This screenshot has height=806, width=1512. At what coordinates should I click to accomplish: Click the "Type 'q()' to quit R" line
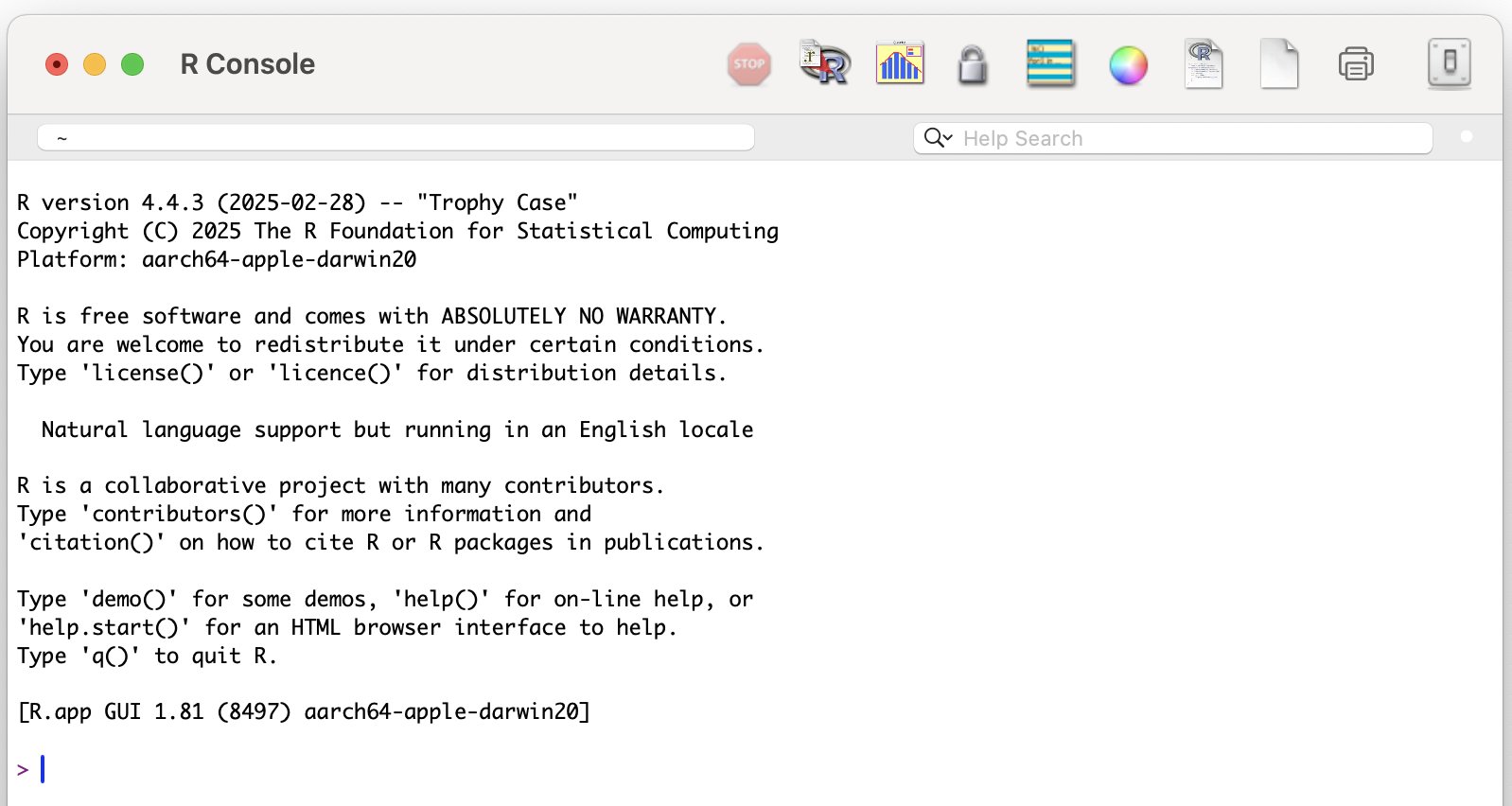pos(147,656)
